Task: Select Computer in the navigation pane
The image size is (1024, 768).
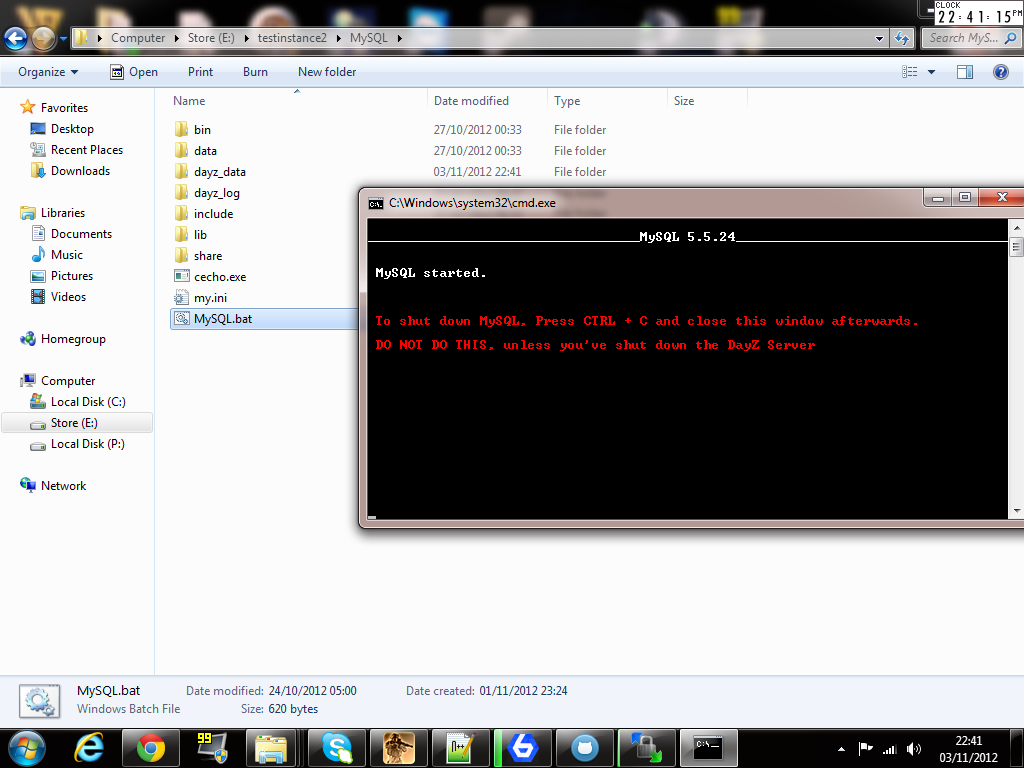Action: pos(68,381)
